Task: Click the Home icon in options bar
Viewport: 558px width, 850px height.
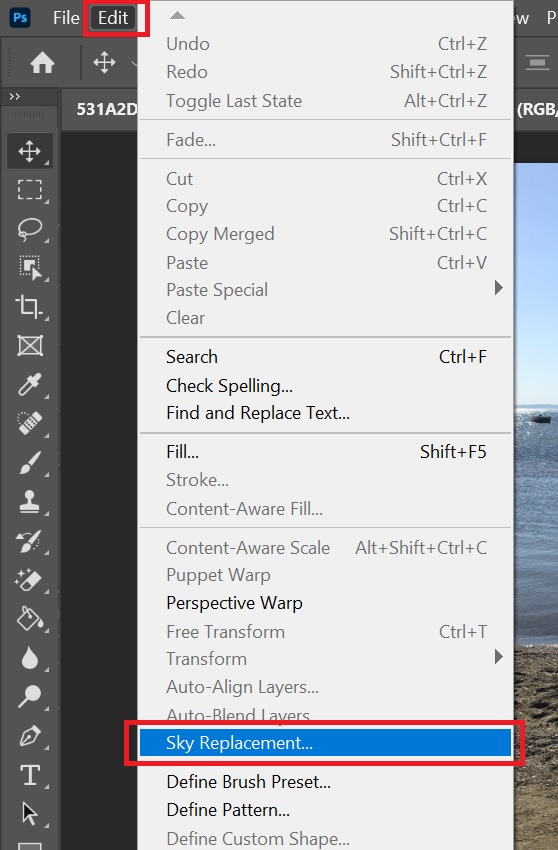Action: click(42, 63)
